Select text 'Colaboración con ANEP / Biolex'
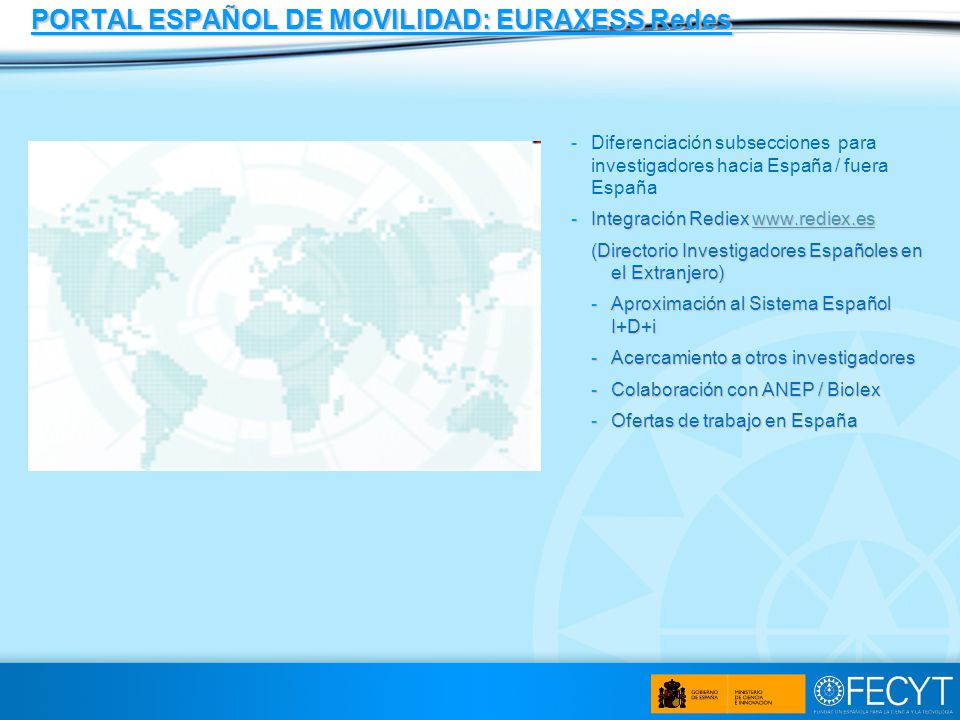This screenshot has height=720, width=960. point(745,389)
